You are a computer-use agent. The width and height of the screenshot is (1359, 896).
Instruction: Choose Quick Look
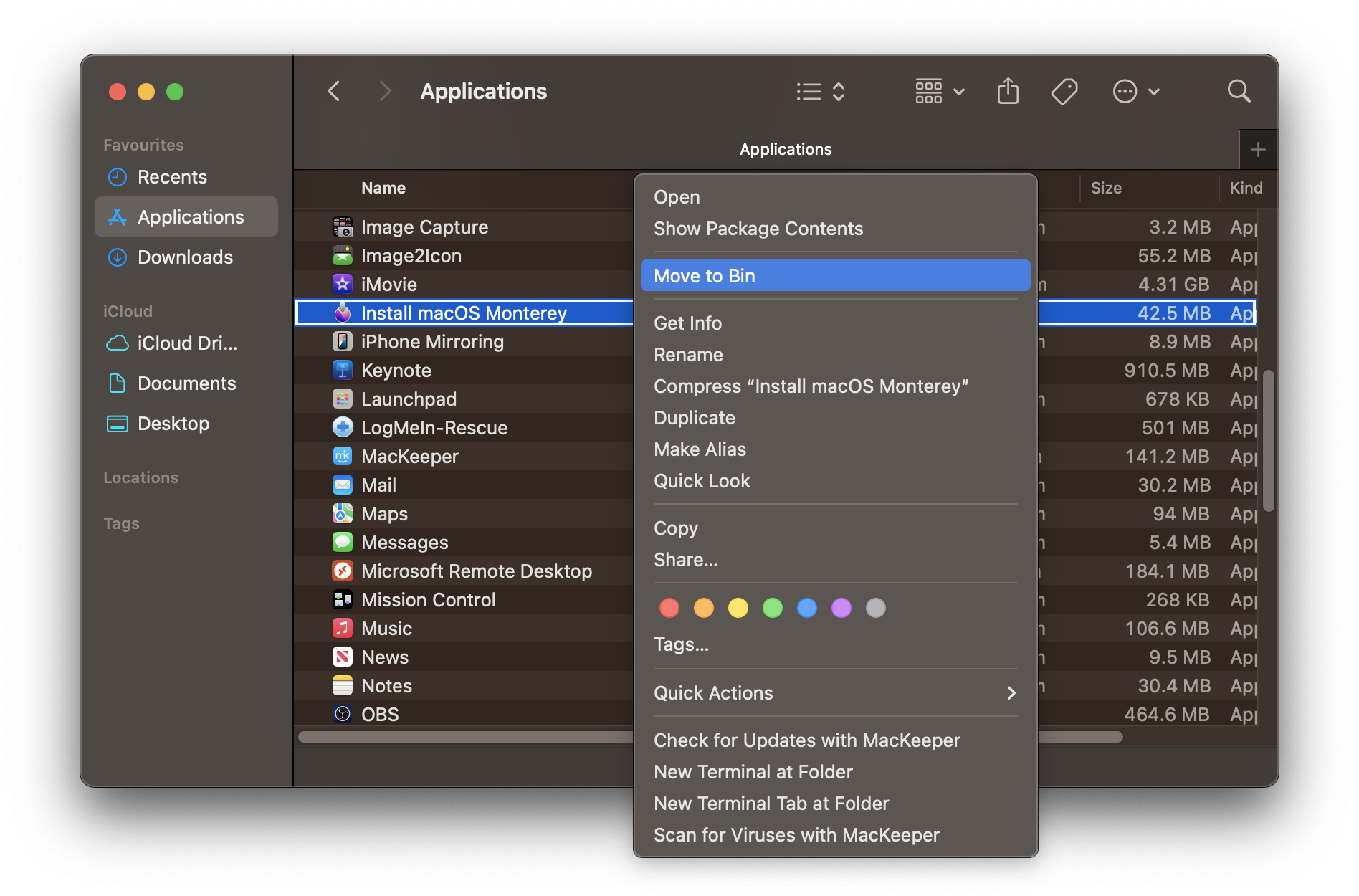[836, 481]
